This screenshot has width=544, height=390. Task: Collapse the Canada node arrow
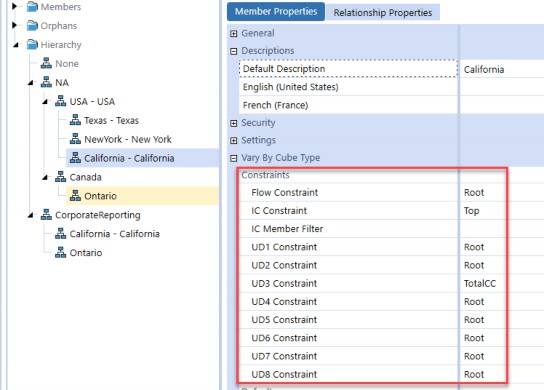point(45,177)
